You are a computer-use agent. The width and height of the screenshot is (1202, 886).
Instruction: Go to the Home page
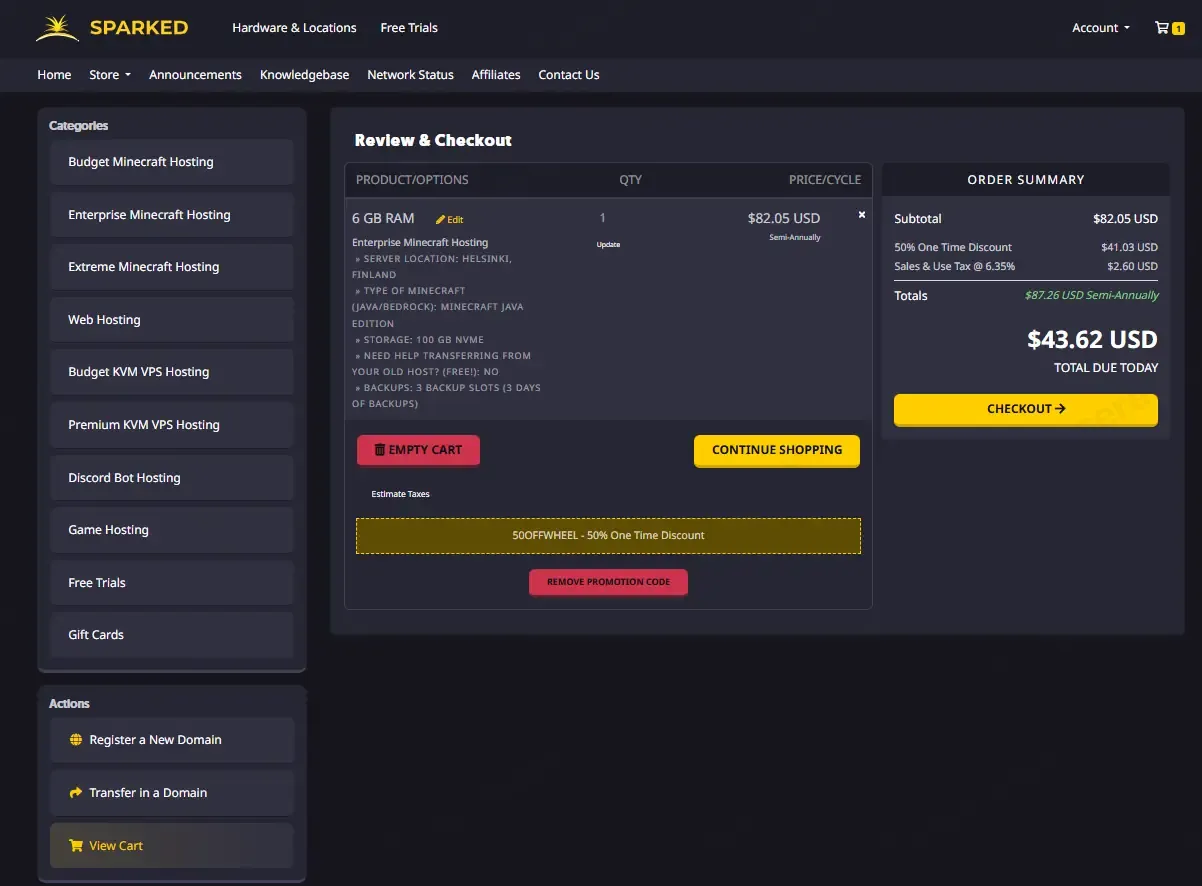pyautogui.click(x=54, y=75)
